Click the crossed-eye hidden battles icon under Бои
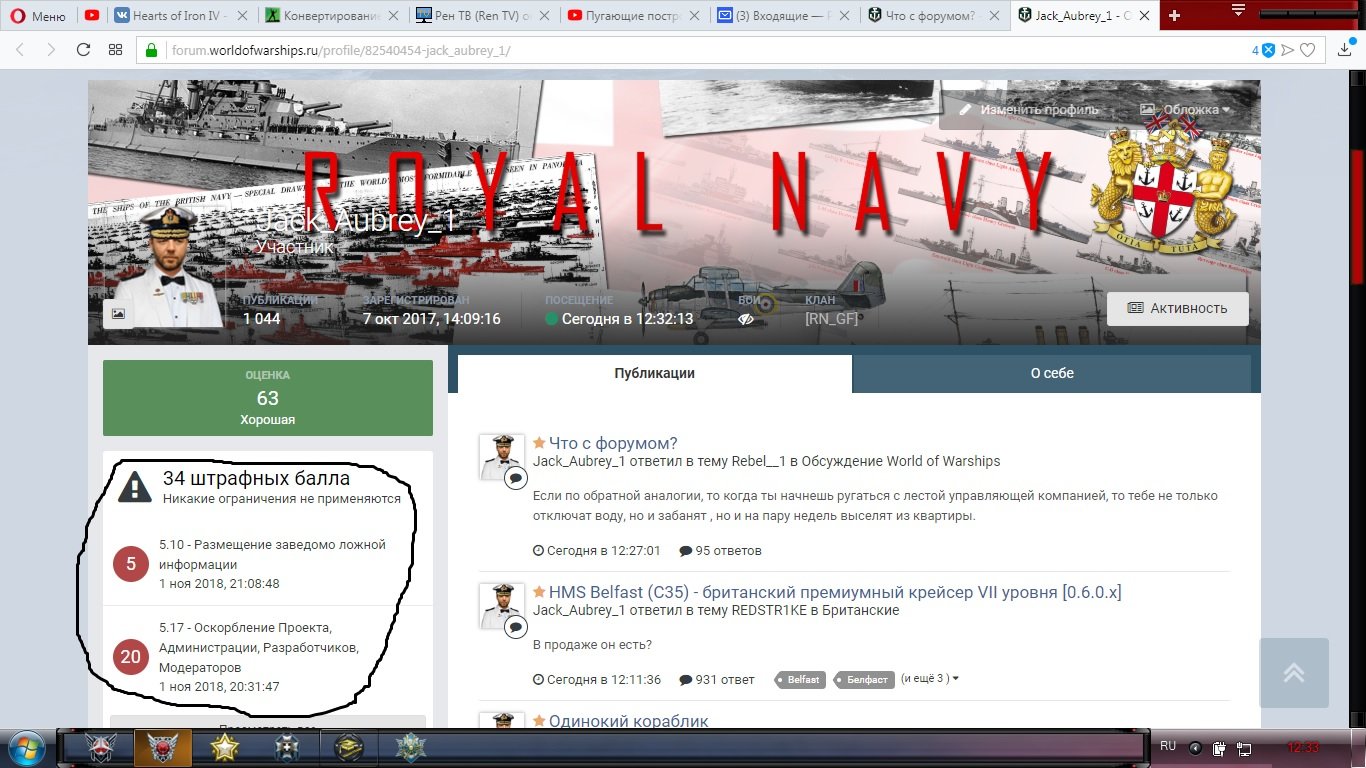Screen dimensions: 1366x768 pos(745,319)
